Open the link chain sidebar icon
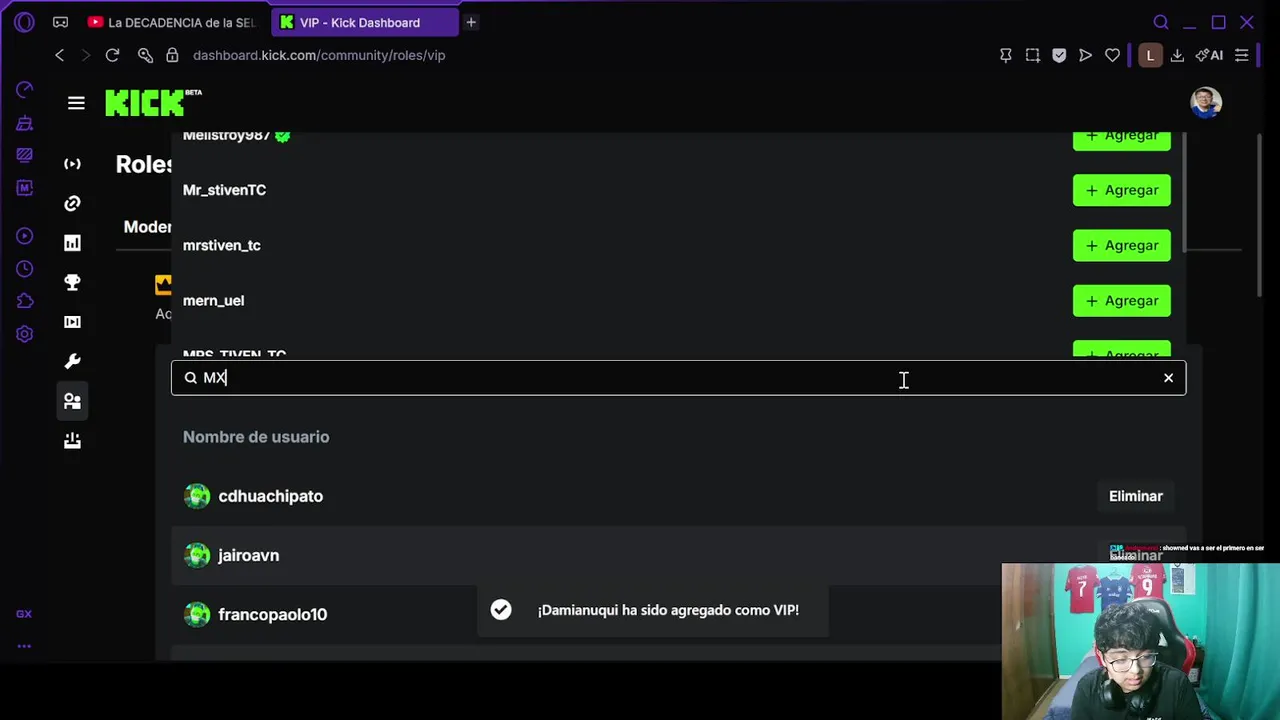 [x=72, y=204]
